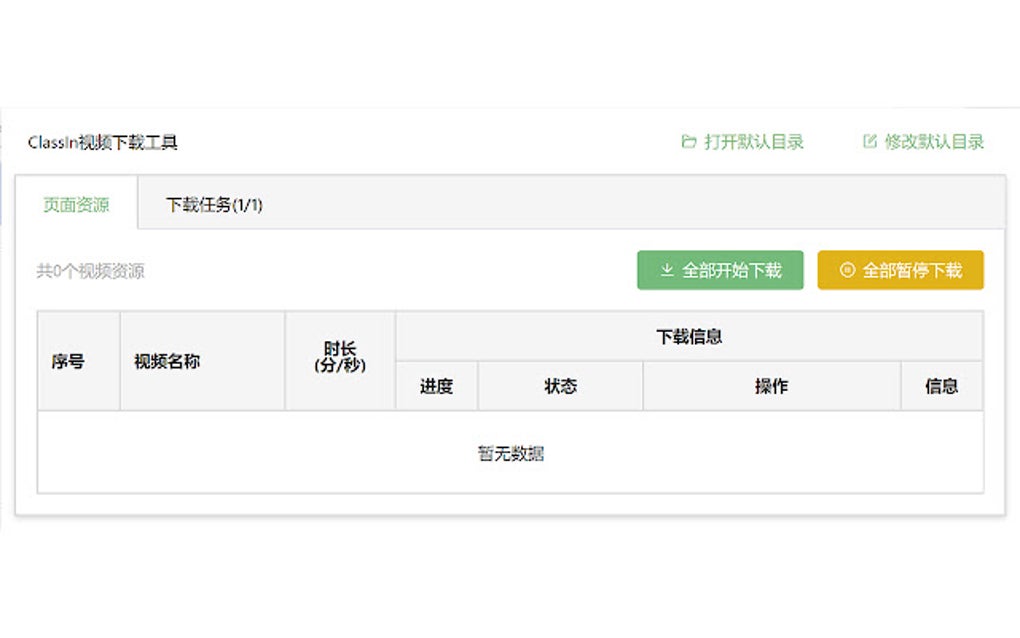This screenshot has height=638, width=1020.
Task: Click the 下载信息 header cell
Action: tap(688, 336)
